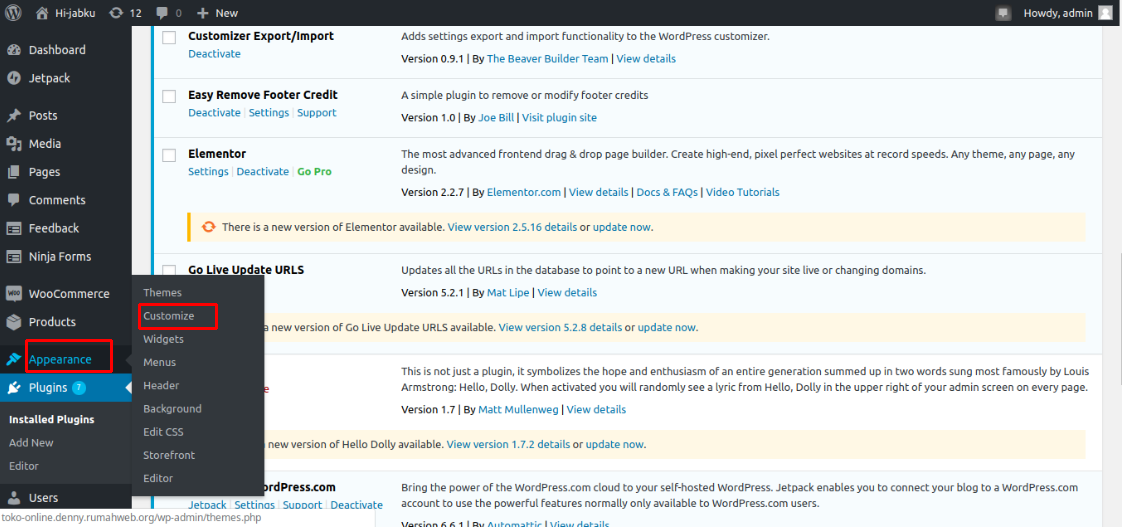Click update now for Hello Dolly
The width and height of the screenshot is (1122, 527).
(x=615, y=444)
